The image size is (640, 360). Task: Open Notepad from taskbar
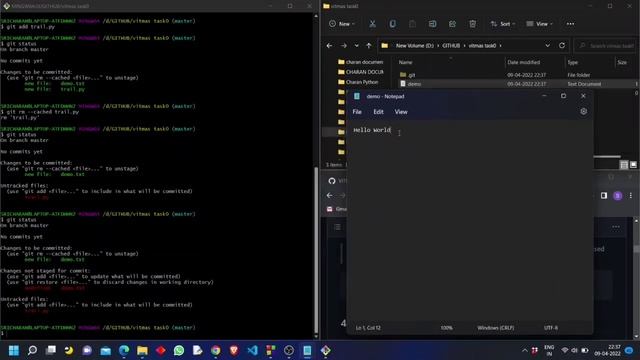pyautogui.click(x=307, y=350)
